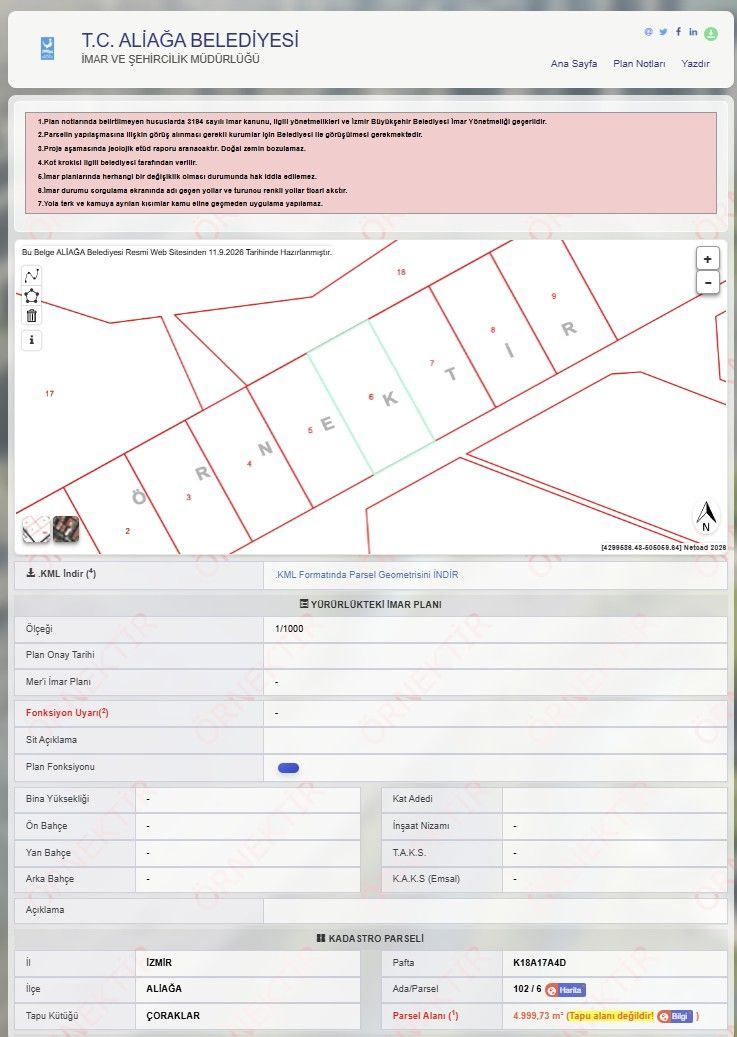Viewport: 737px width, 1037px height.
Task: Click the Aliağa Belediyesi logo
Action: [x=48, y=49]
